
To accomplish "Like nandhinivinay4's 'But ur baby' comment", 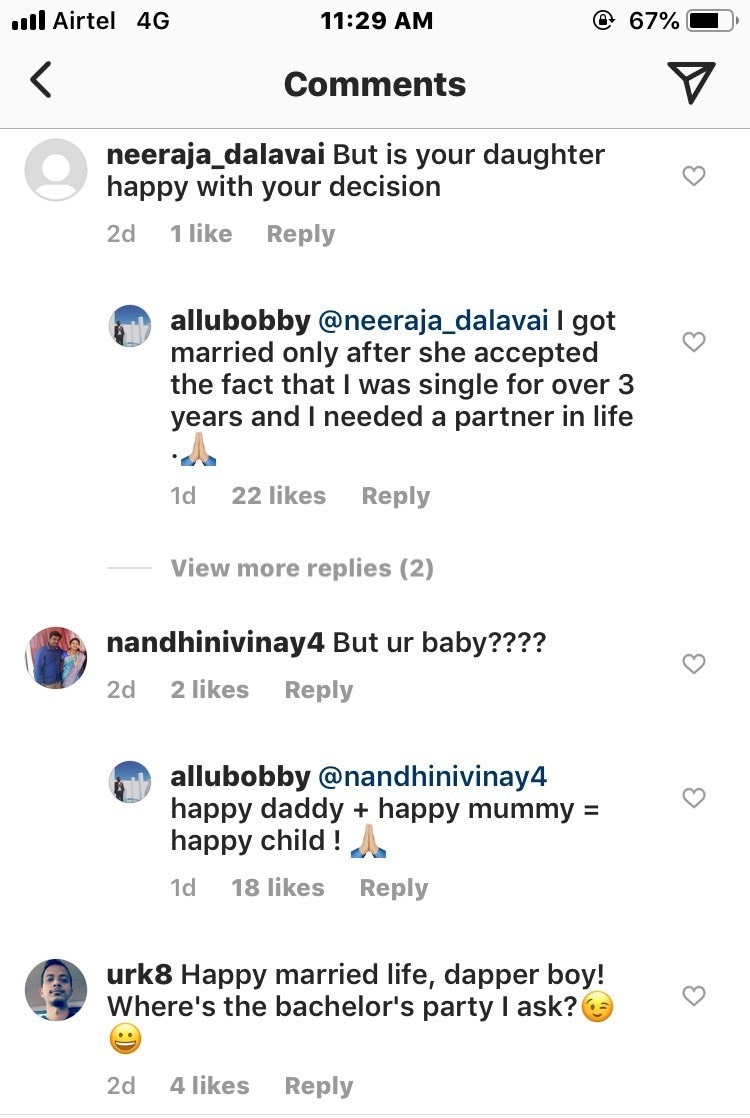I will pos(693,663).
